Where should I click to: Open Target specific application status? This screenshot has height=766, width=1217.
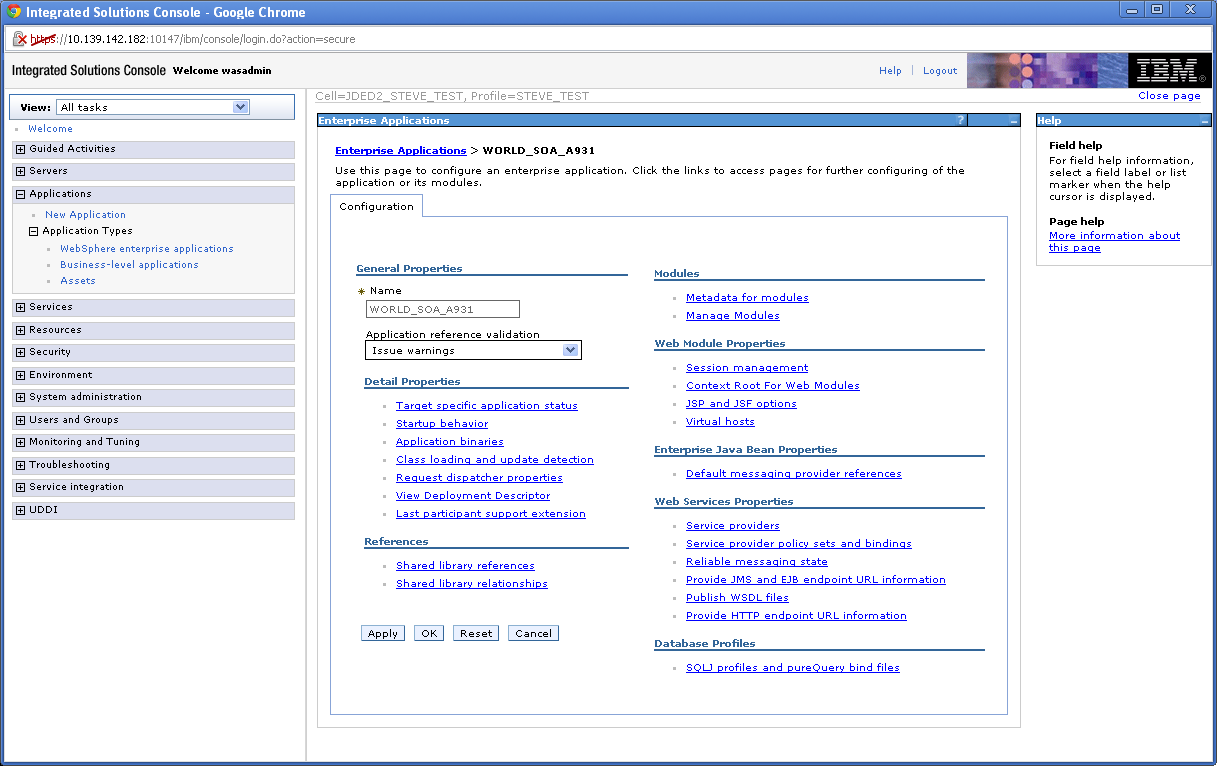point(487,406)
